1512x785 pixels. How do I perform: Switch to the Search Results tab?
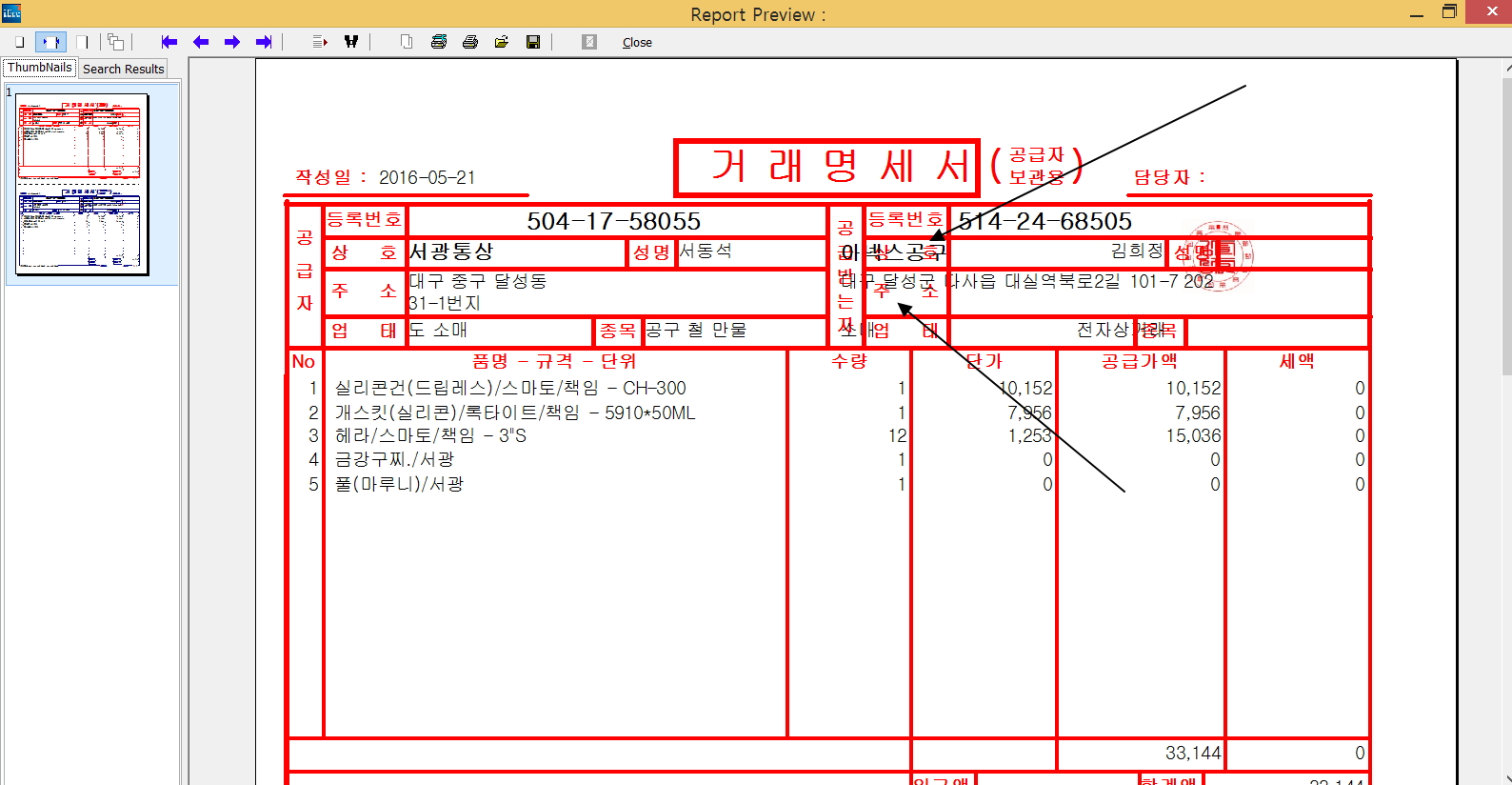[x=123, y=69]
